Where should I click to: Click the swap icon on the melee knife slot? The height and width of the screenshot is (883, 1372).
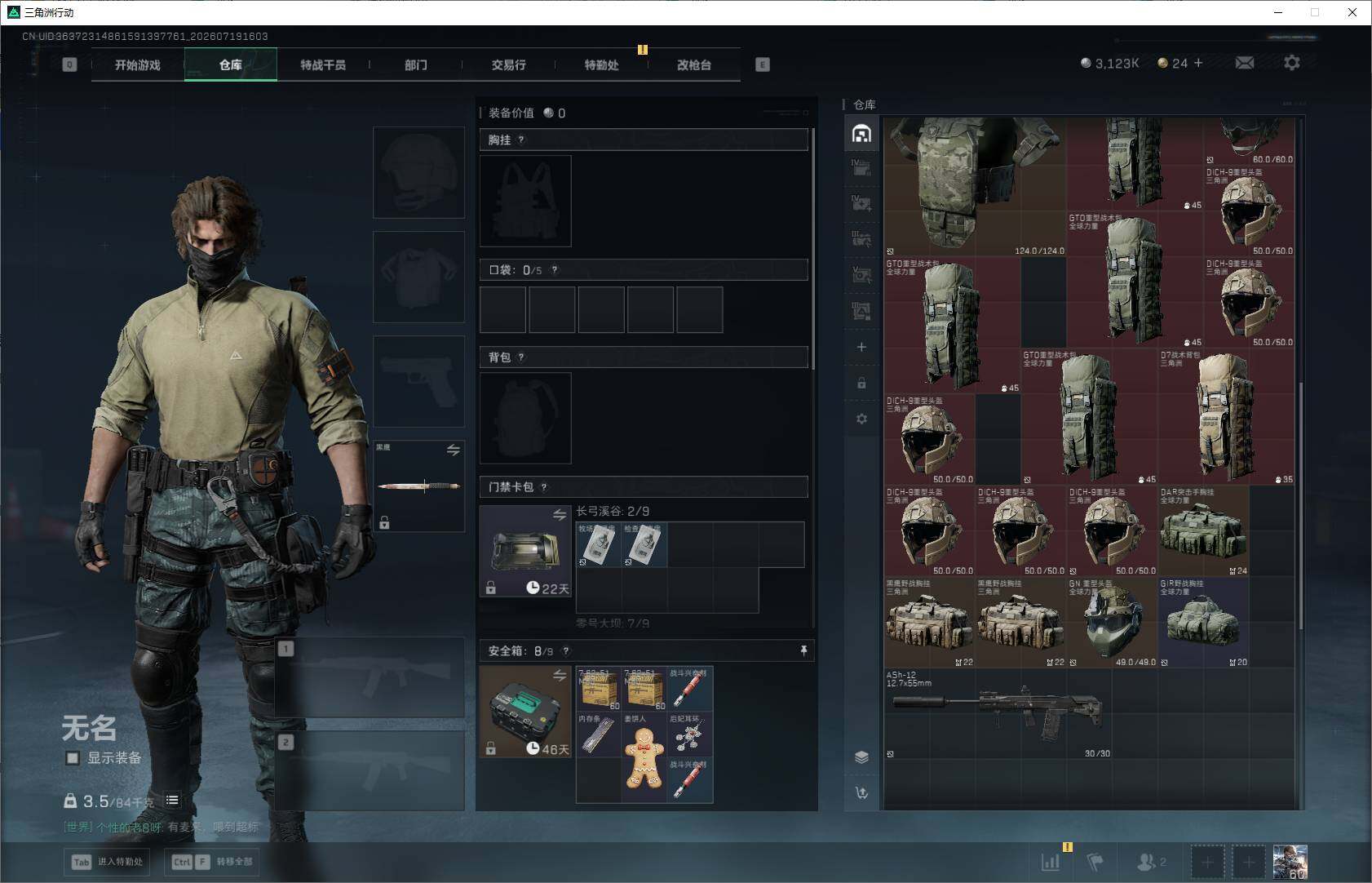click(454, 450)
